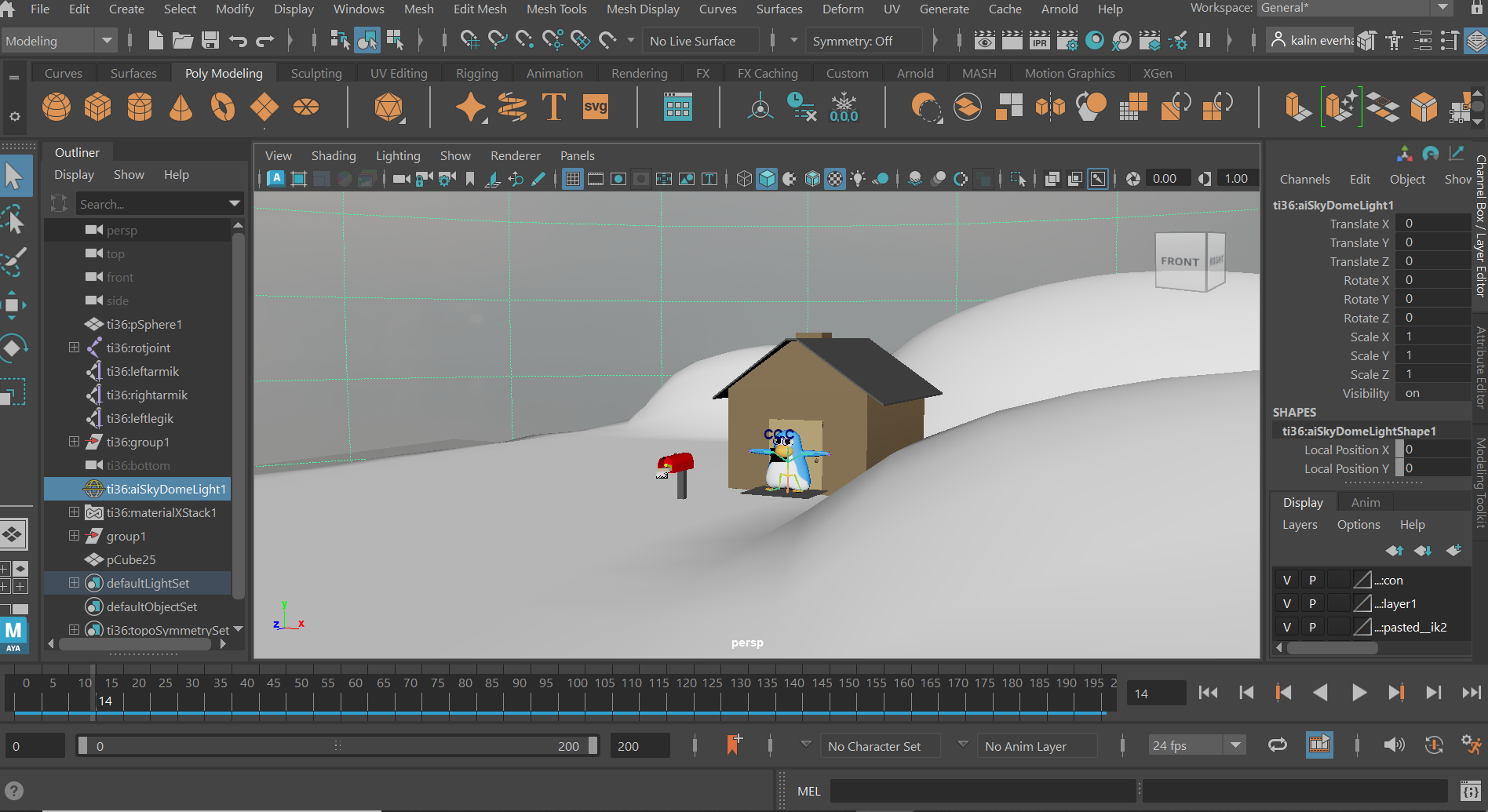Screen dimensions: 1488x812
Task: Create a platonic solid from the shelf
Action: 388,107
